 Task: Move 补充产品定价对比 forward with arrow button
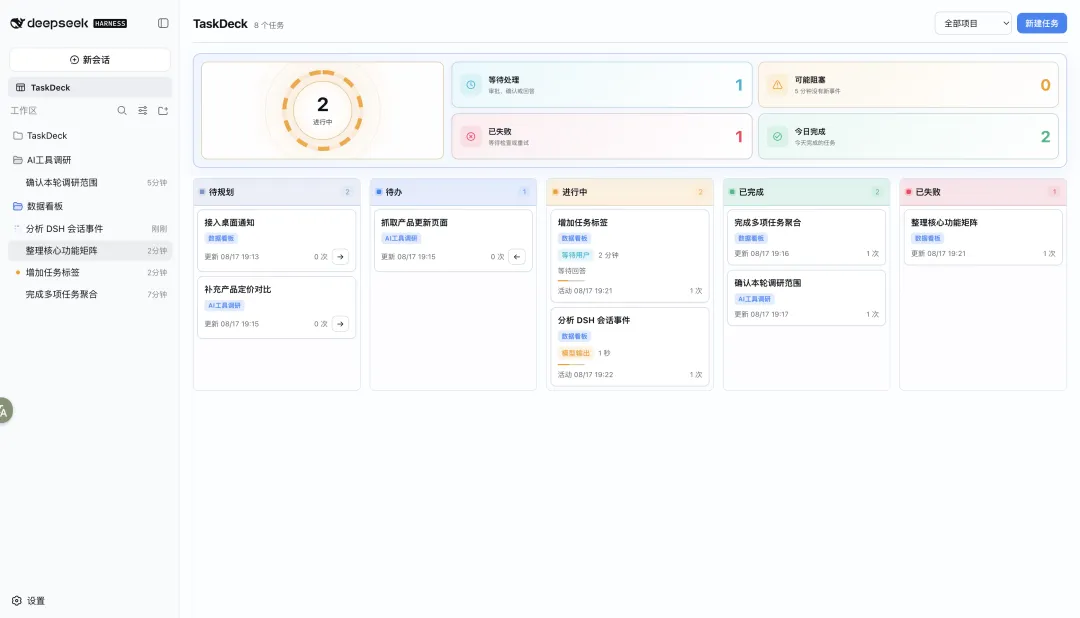click(340, 324)
